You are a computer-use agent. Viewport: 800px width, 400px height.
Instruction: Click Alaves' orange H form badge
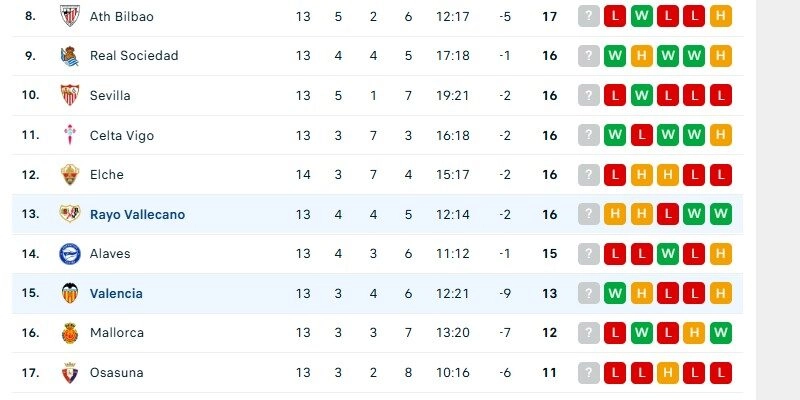tap(720, 254)
